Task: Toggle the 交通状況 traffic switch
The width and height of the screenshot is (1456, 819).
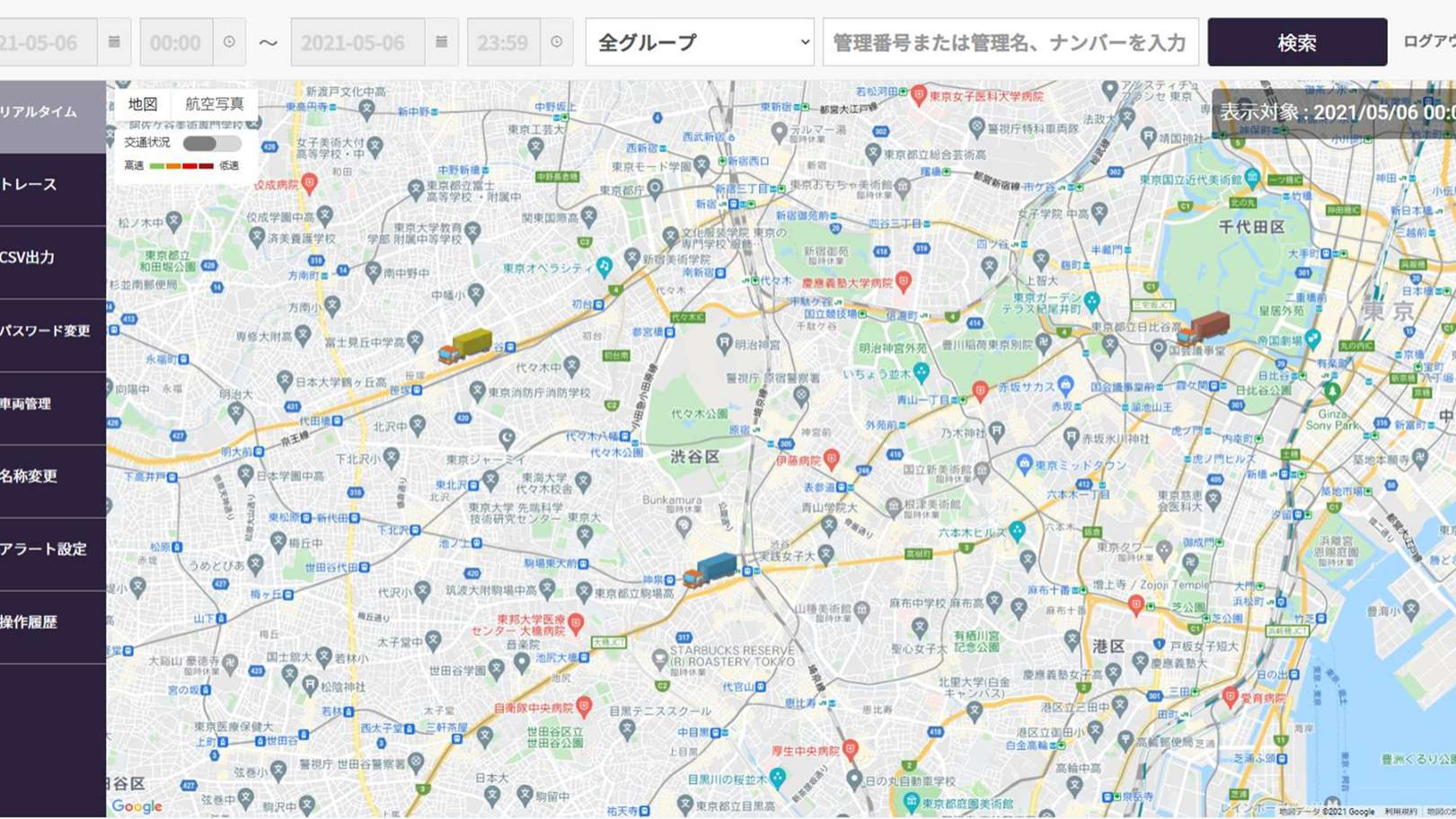Action: [212, 144]
